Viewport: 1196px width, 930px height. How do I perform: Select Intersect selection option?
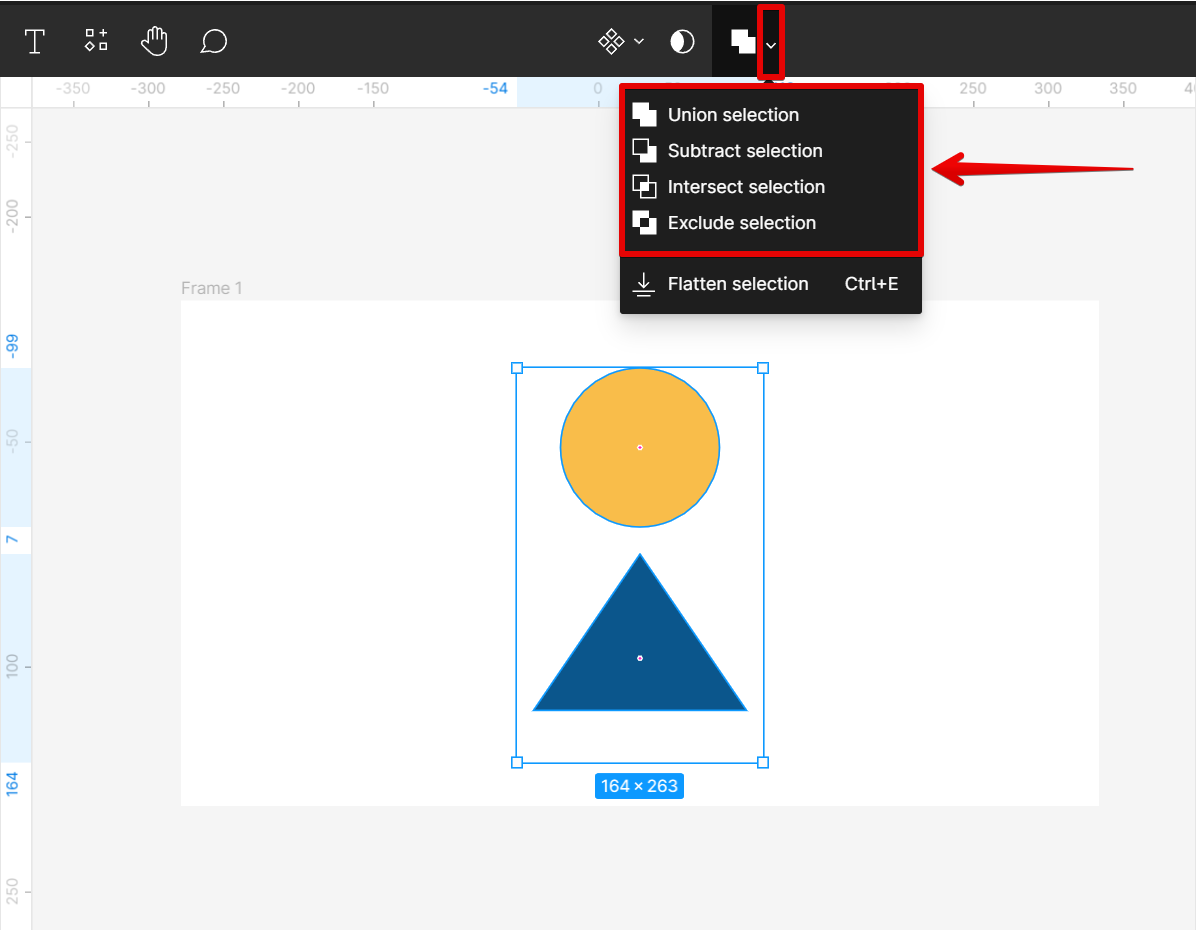pos(745,187)
